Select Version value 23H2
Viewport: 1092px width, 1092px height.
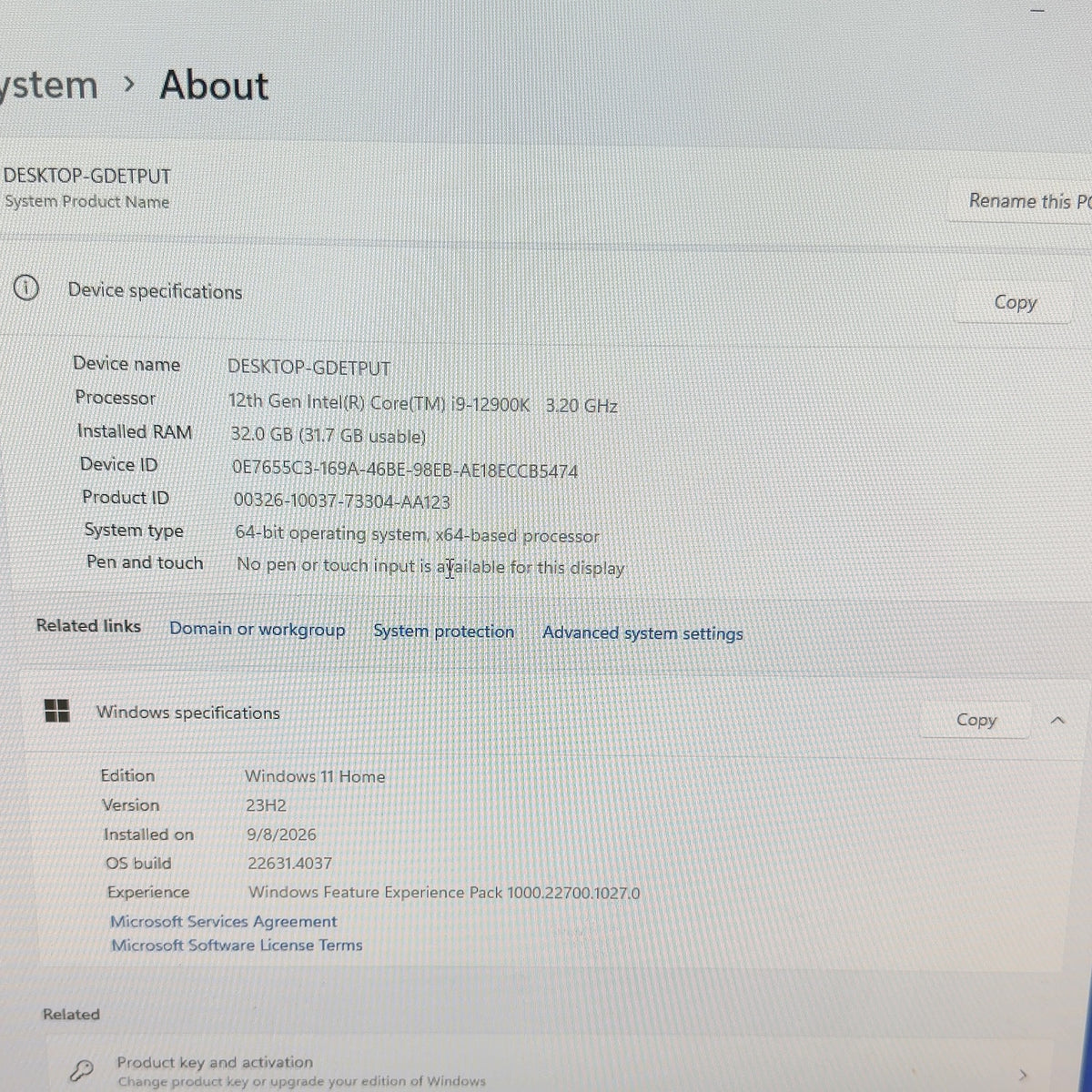pos(266,805)
